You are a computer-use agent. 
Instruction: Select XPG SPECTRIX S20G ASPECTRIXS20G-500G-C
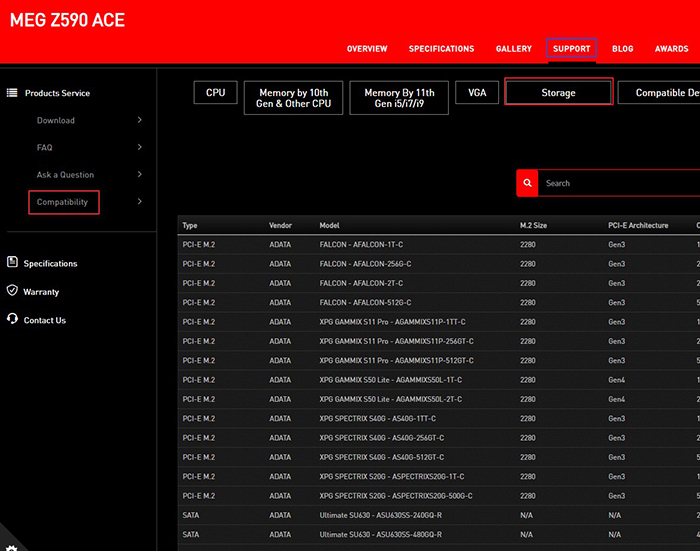pos(396,496)
